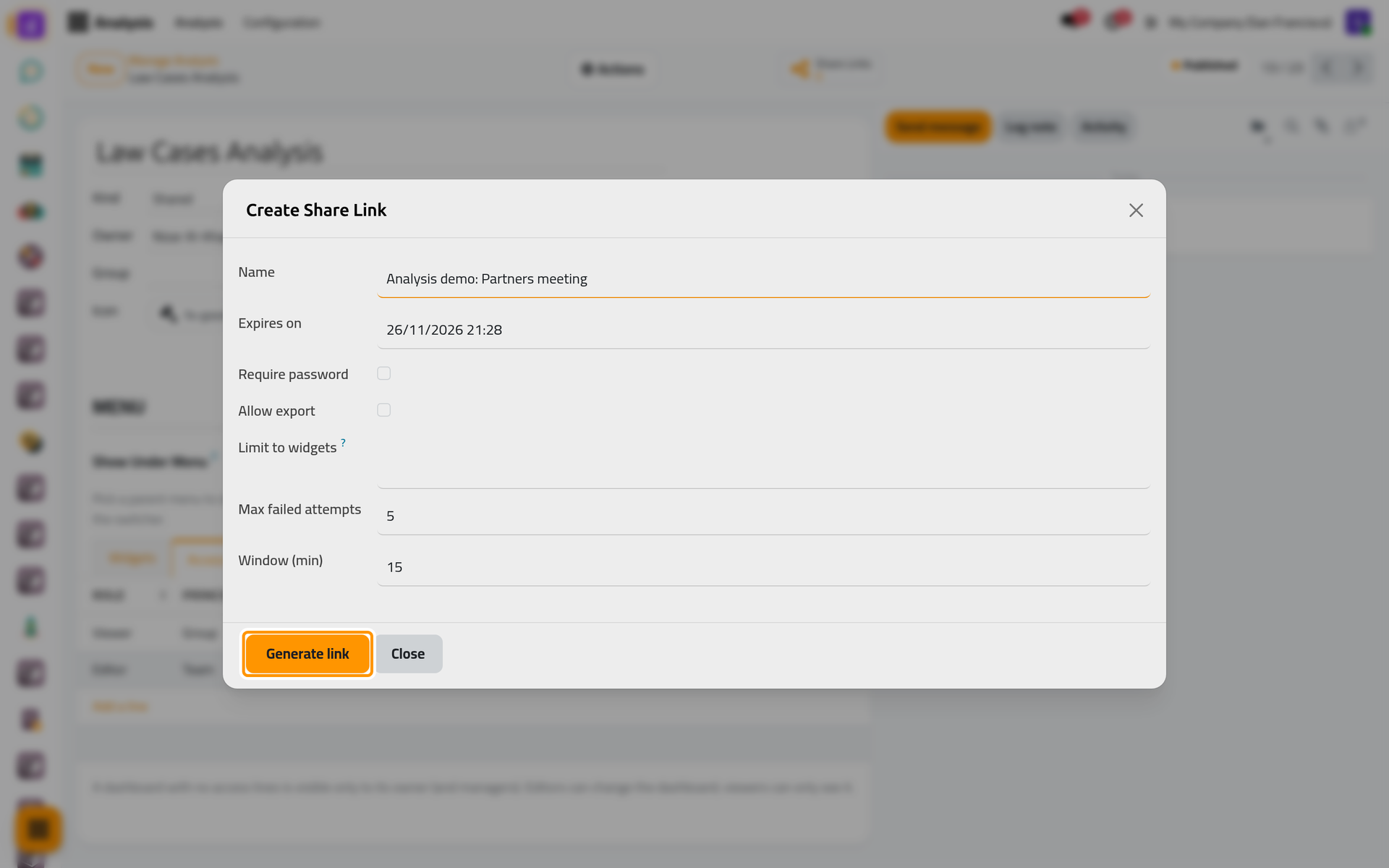This screenshot has height=868, width=1389.
Task: Tick the Allow export checkbox
Action: click(384, 410)
